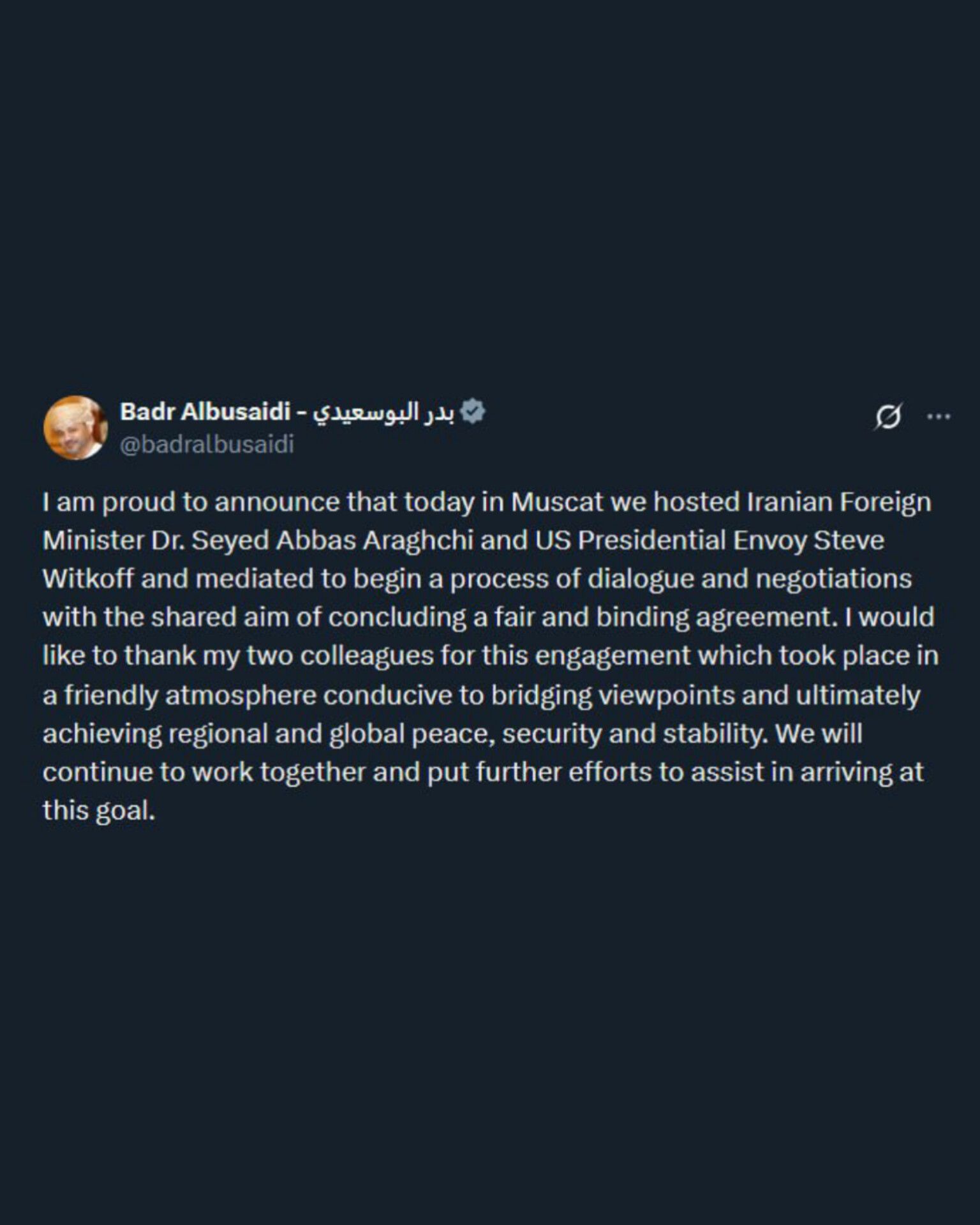The image size is (980, 1225).
Task: Click the first line mentioning Muscat
Action: [487, 502]
